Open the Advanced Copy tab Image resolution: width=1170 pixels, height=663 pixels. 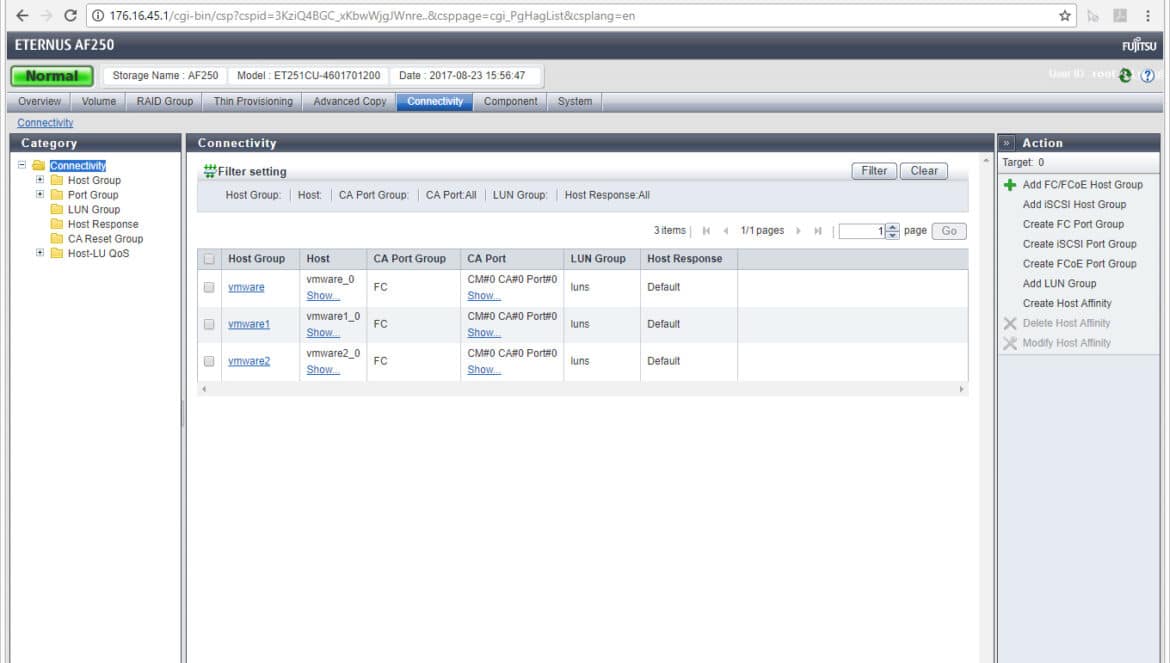point(350,101)
